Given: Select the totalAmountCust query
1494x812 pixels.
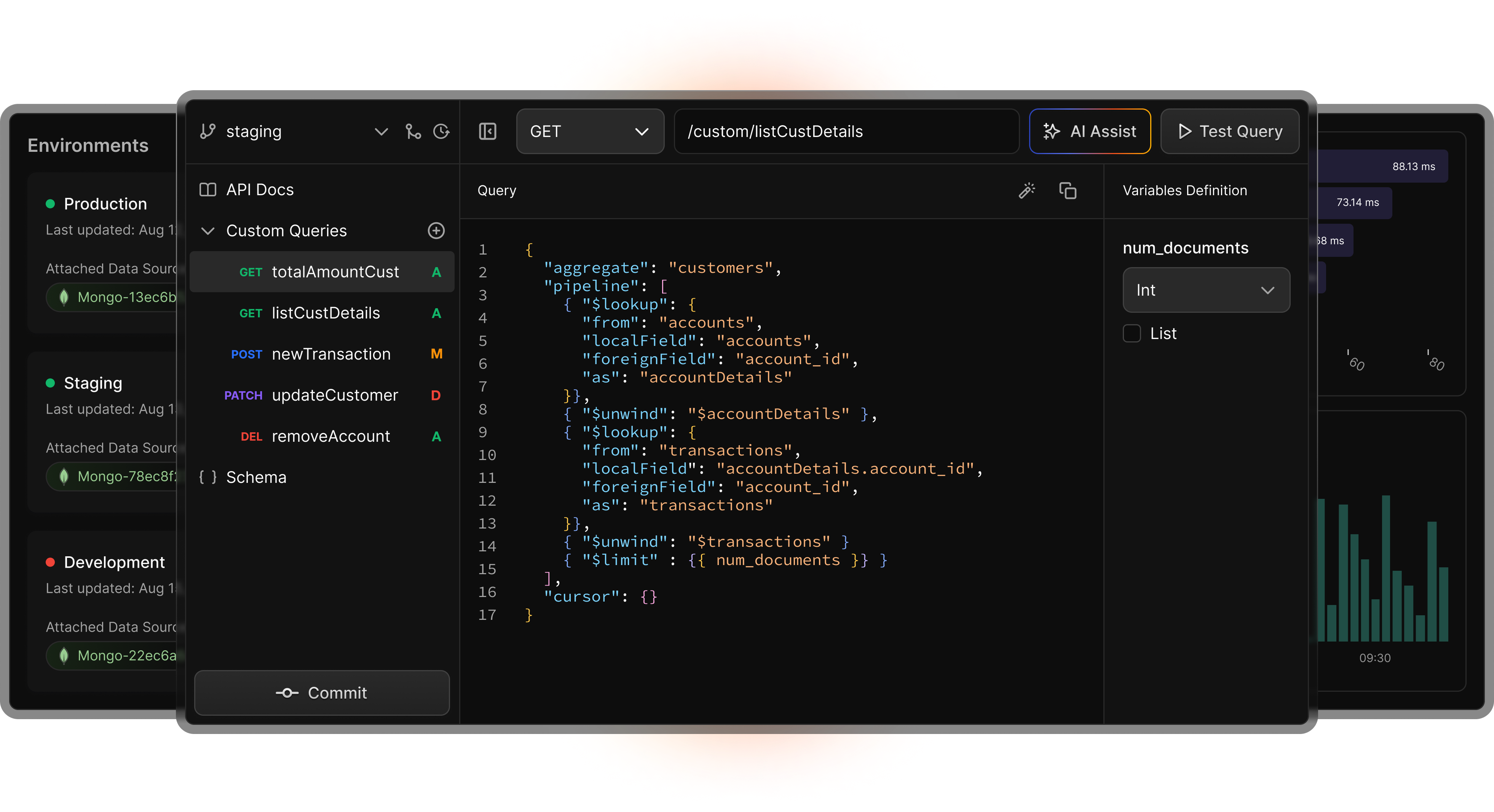Looking at the screenshot, I should (322, 272).
